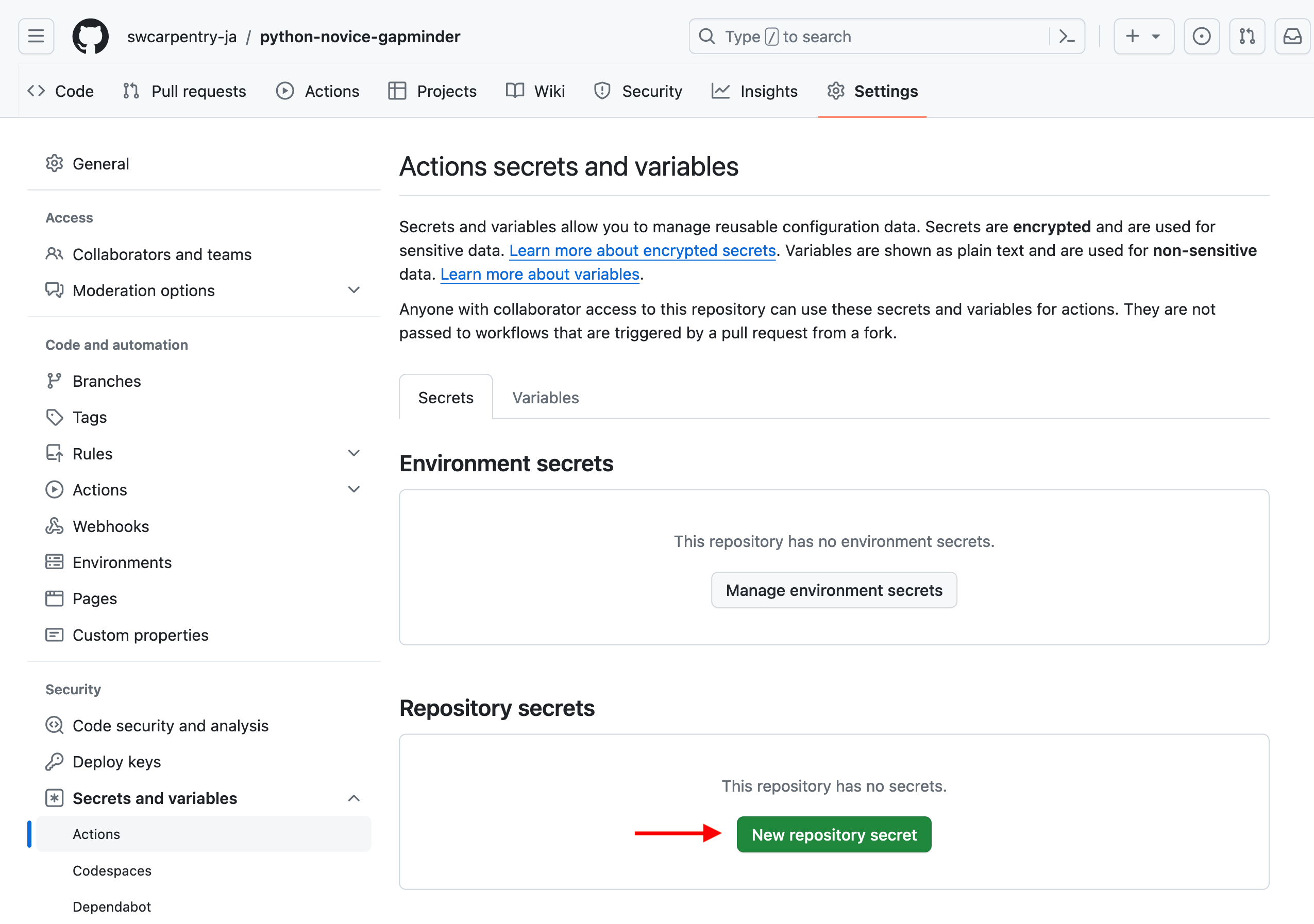The image size is (1314, 924).
Task: Click the Collaborators people icon
Action: pyautogui.click(x=55, y=254)
